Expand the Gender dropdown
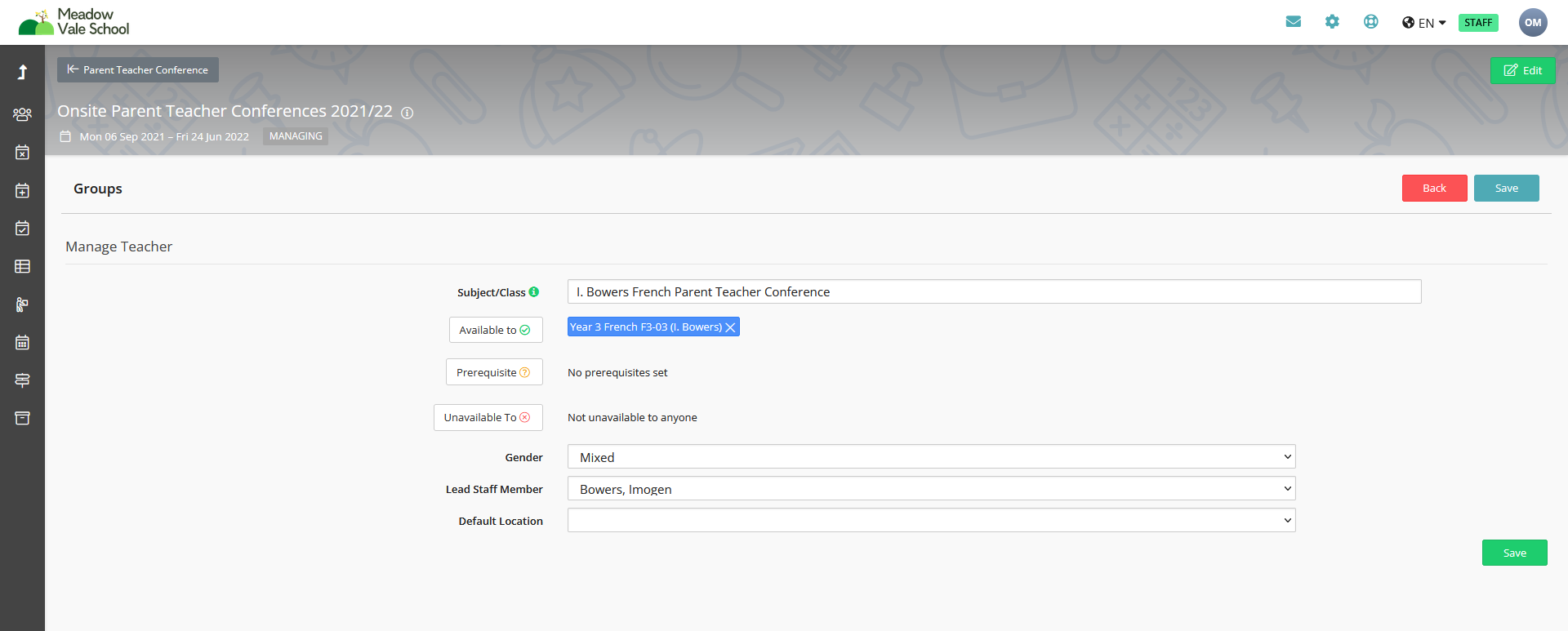This screenshot has width=1568, height=631. coord(931,457)
